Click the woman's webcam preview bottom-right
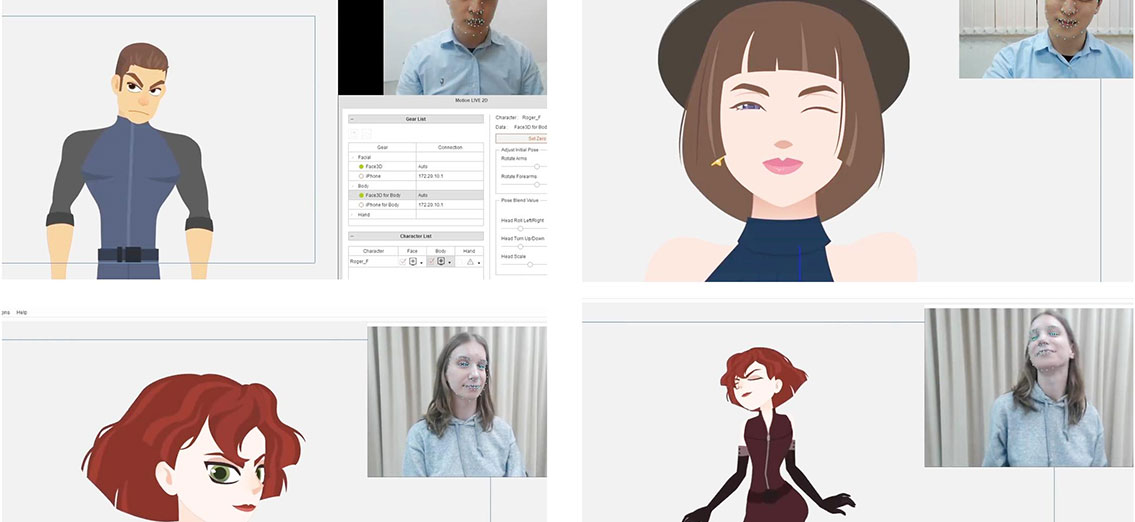1135x522 pixels. coord(1029,387)
